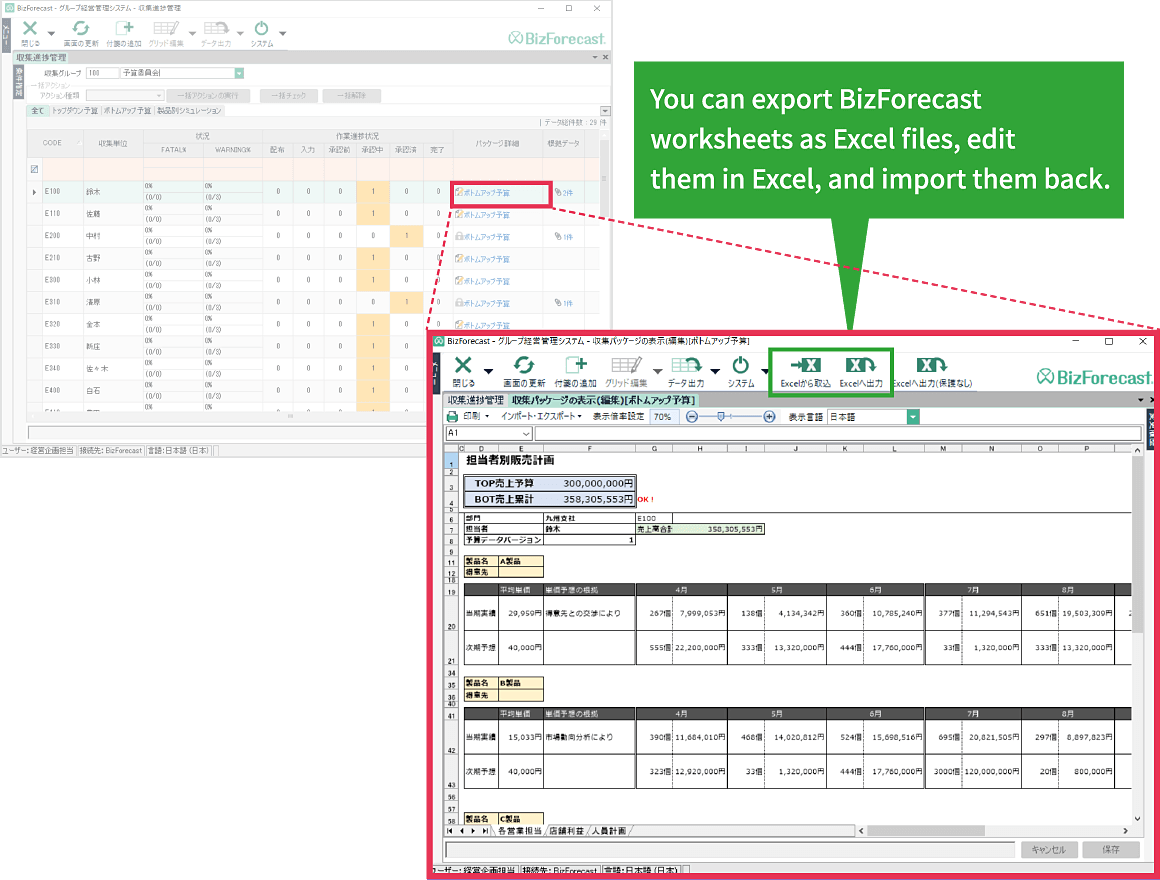Viewport: 1160px width, 880px height.
Task: Click the 保存 save button
Action: pos(1110,850)
